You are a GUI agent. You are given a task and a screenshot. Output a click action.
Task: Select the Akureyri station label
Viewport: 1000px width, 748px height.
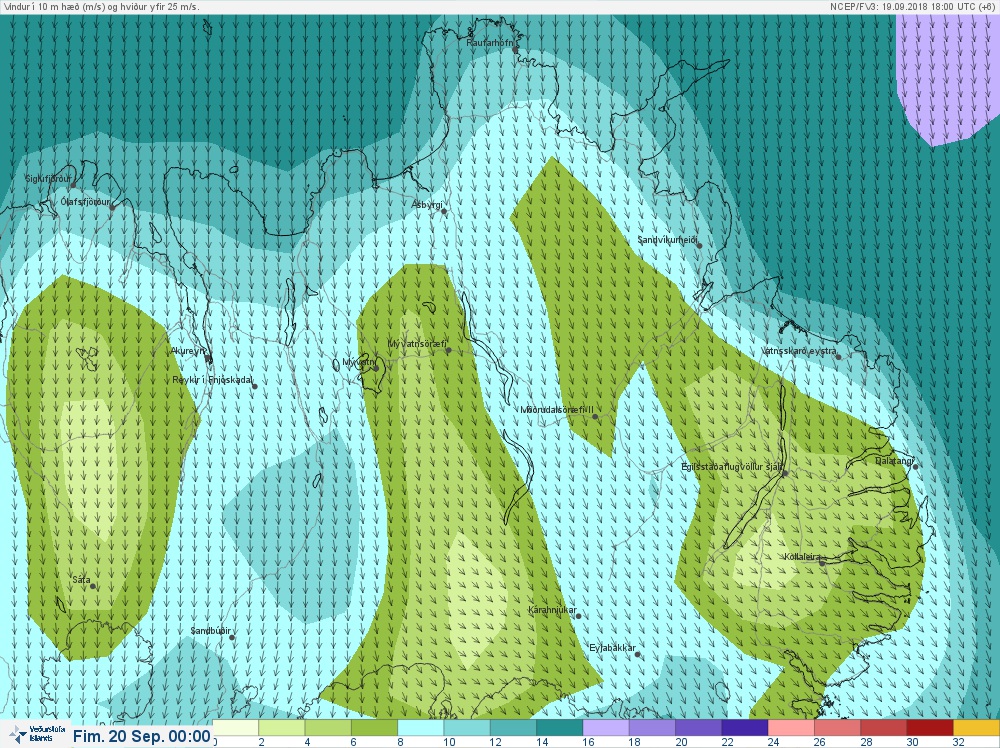(189, 351)
